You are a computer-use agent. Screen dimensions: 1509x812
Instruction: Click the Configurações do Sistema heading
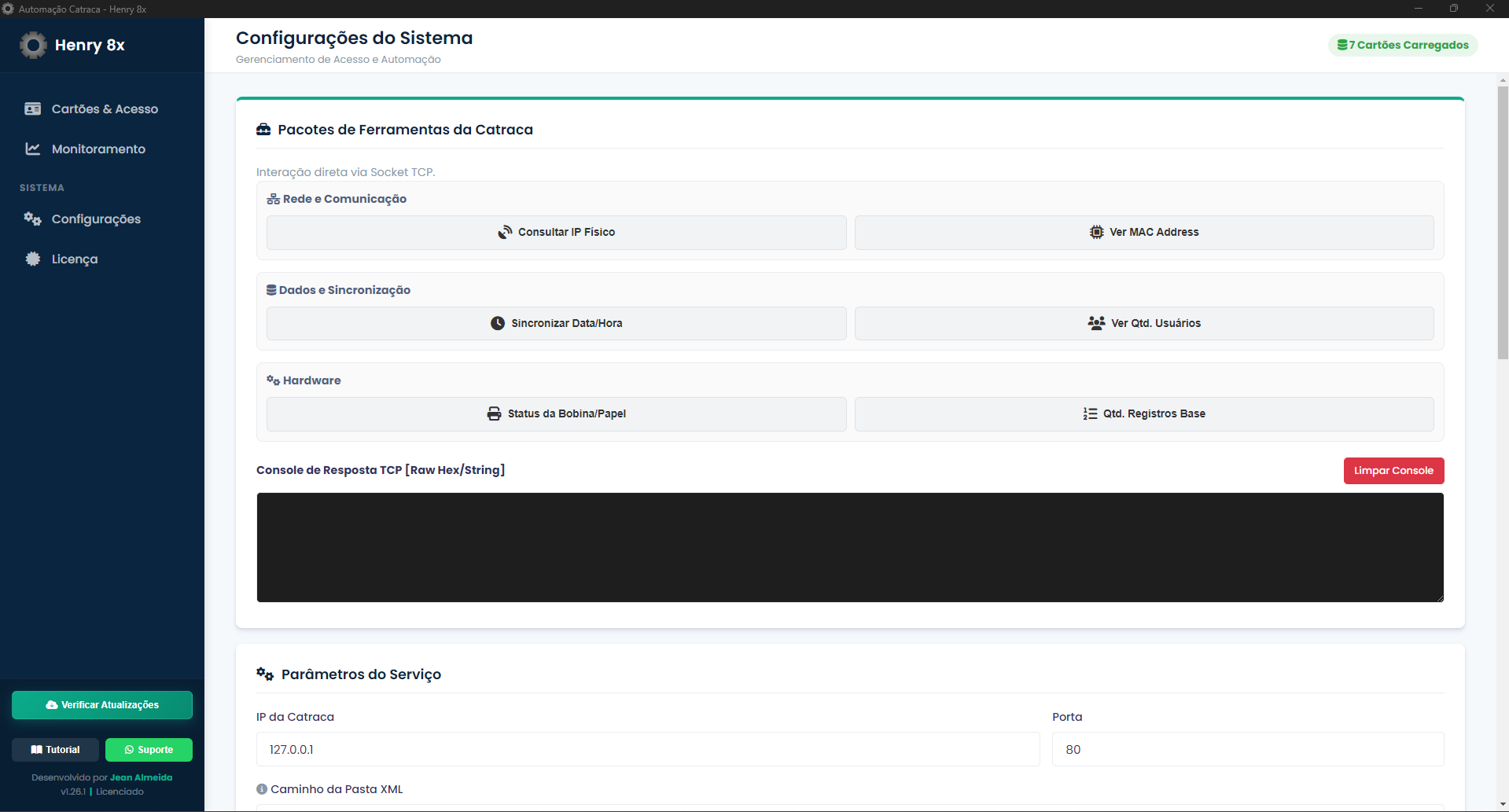coord(354,38)
